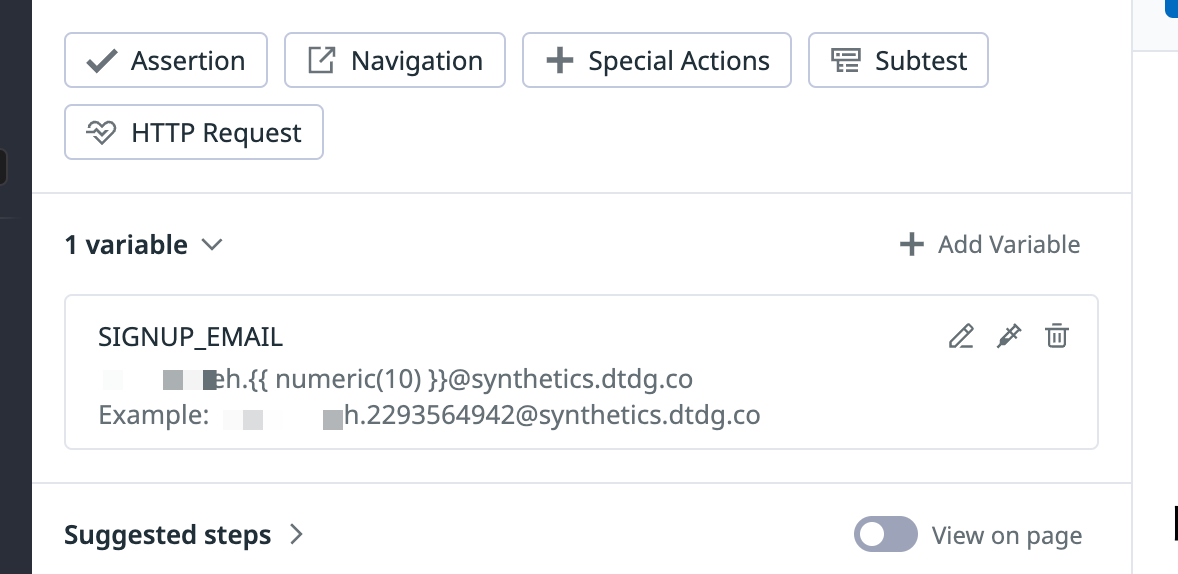Click the plus icon in Special Actions
The width and height of the screenshot is (1178, 574).
point(559,60)
